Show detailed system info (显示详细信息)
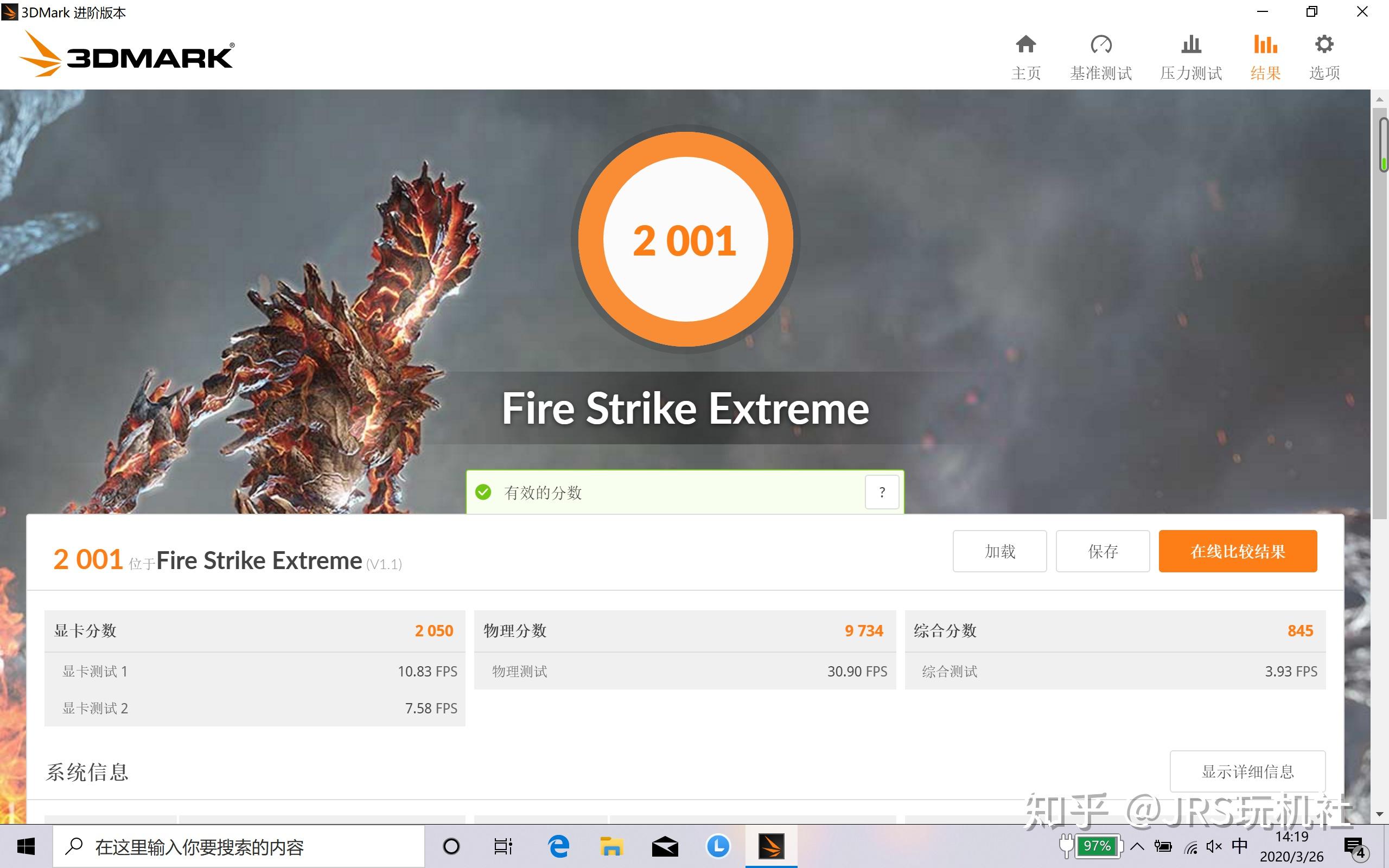Viewport: 1389px width, 868px height. (1247, 771)
